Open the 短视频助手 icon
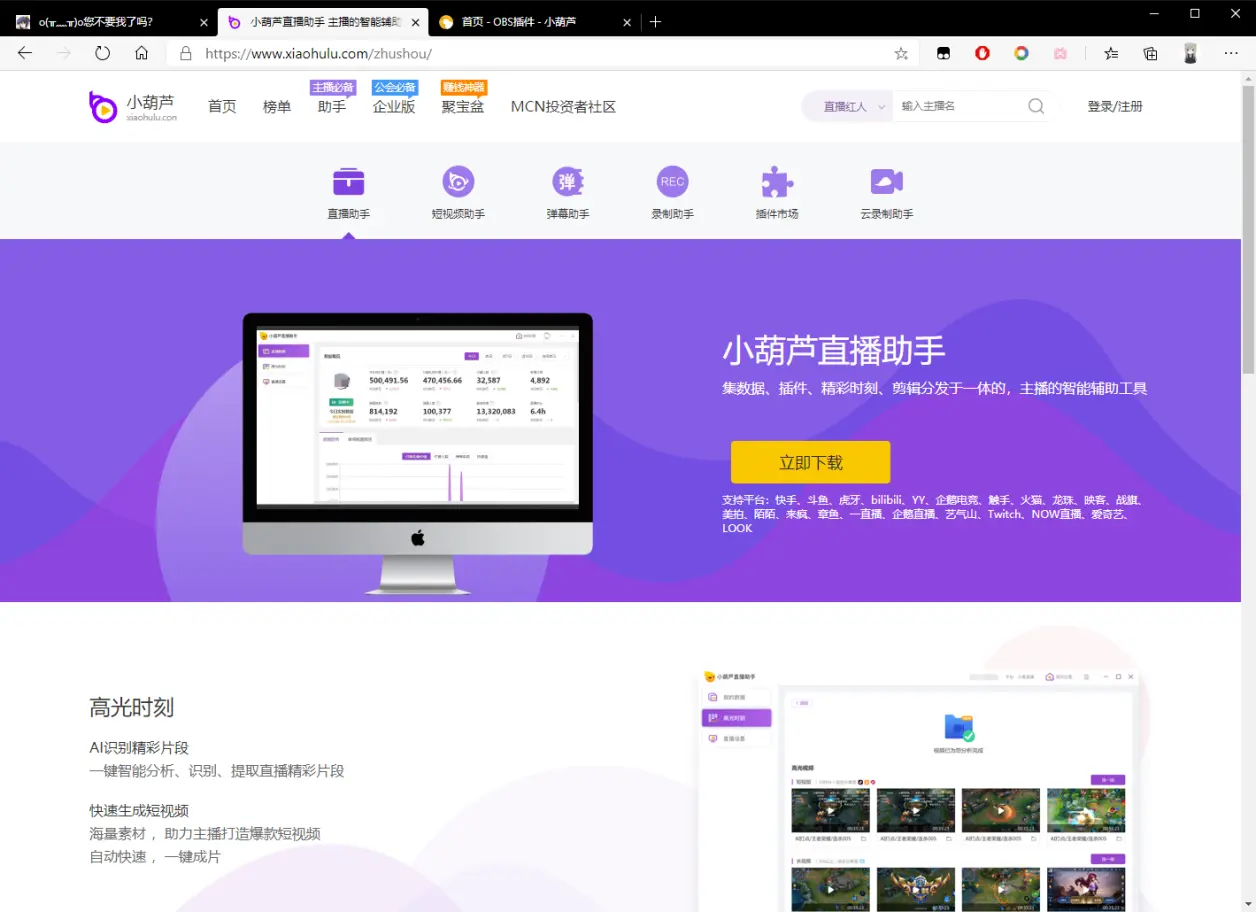Screen dimensions: 1256x912 click(458, 181)
